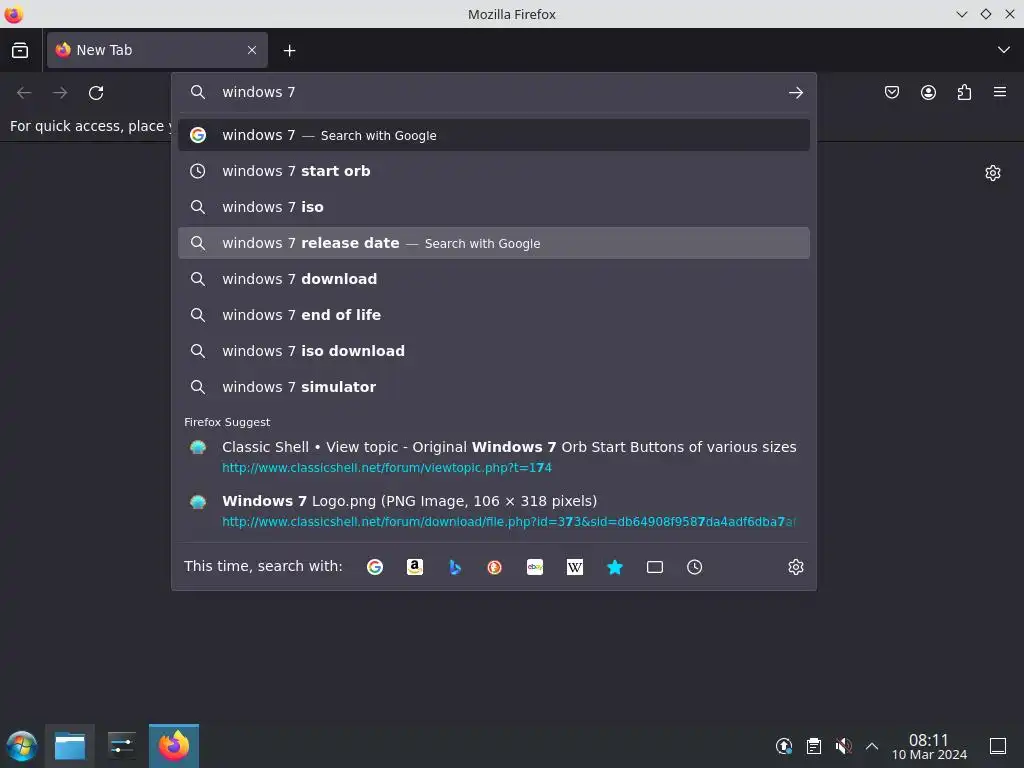Choose 'windows 7 release date' suggestion
Viewport: 1024px width, 768px height.
click(494, 243)
